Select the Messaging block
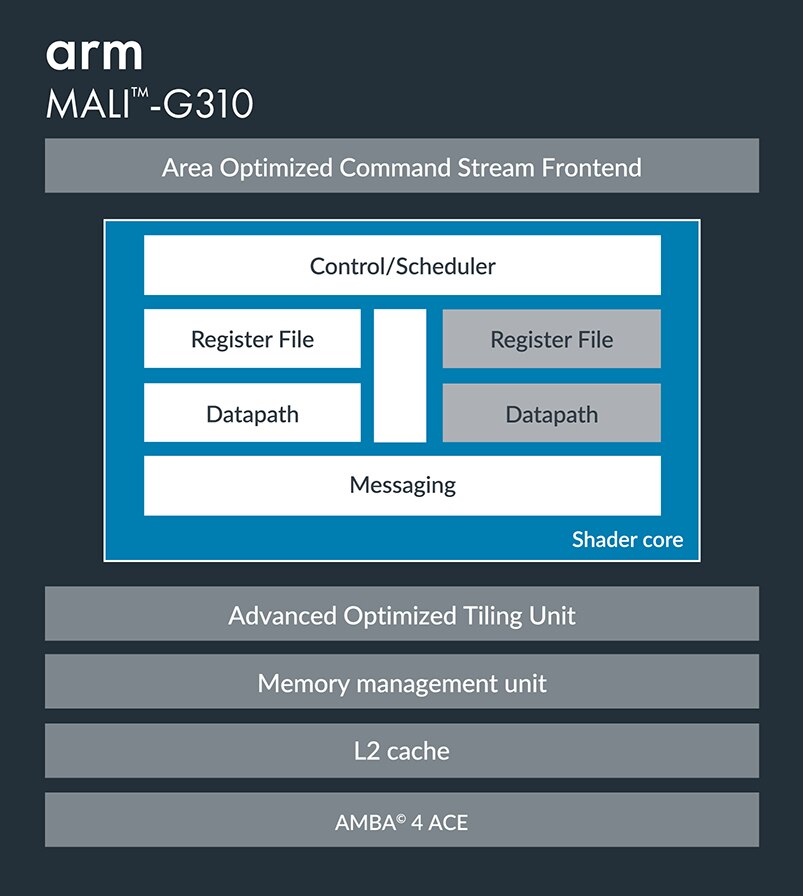 tap(402, 486)
